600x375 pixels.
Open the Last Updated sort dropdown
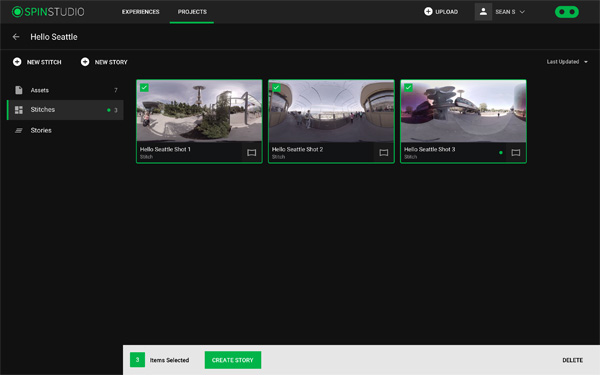[x=567, y=62]
